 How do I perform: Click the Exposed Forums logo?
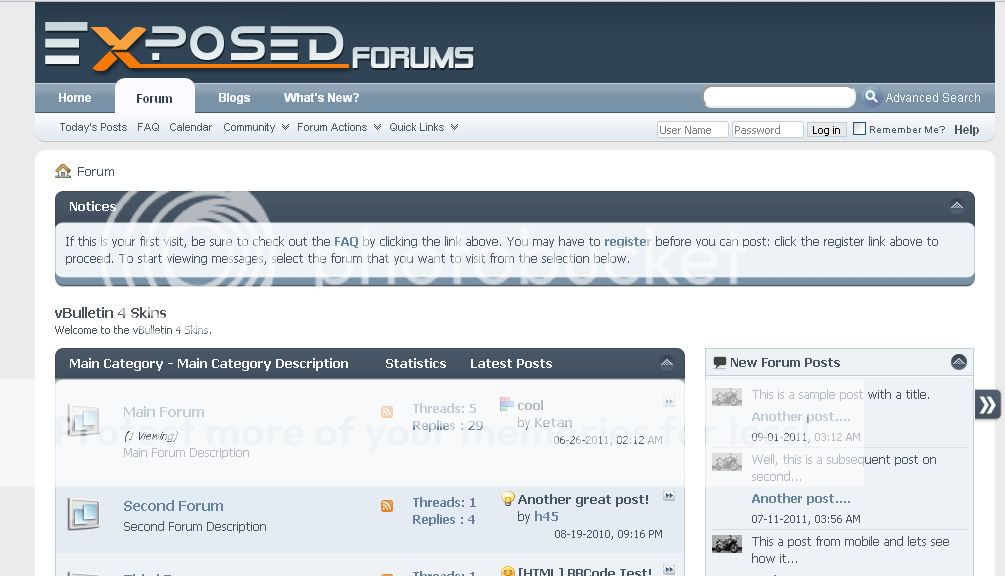tap(259, 46)
